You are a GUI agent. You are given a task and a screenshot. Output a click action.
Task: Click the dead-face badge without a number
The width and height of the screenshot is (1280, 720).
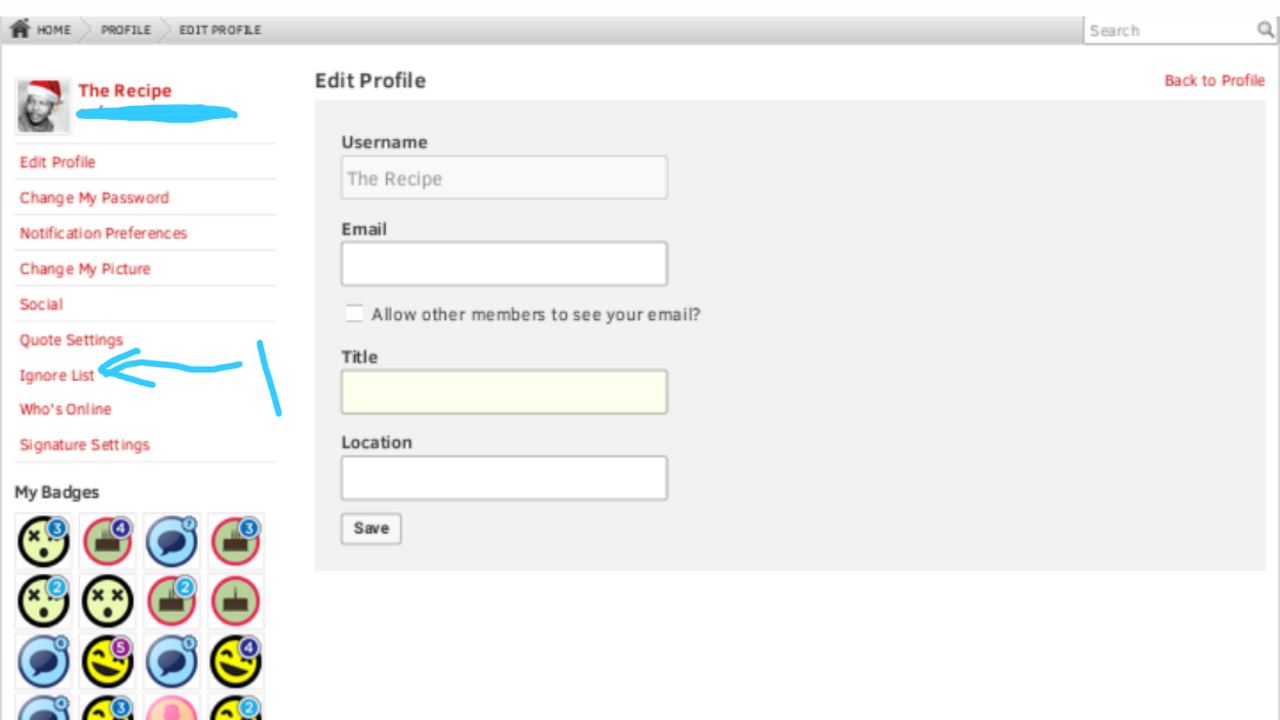click(x=107, y=601)
